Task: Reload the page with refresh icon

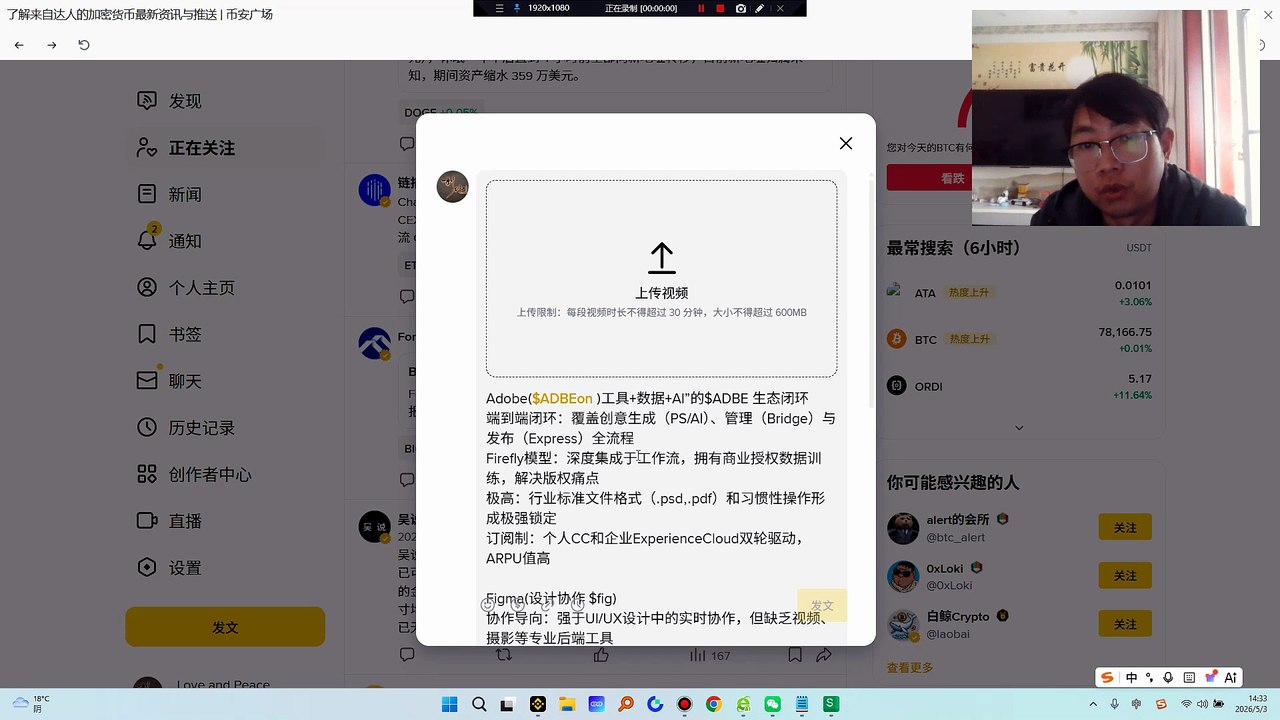Action: pyautogui.click(x=84, y=45)
